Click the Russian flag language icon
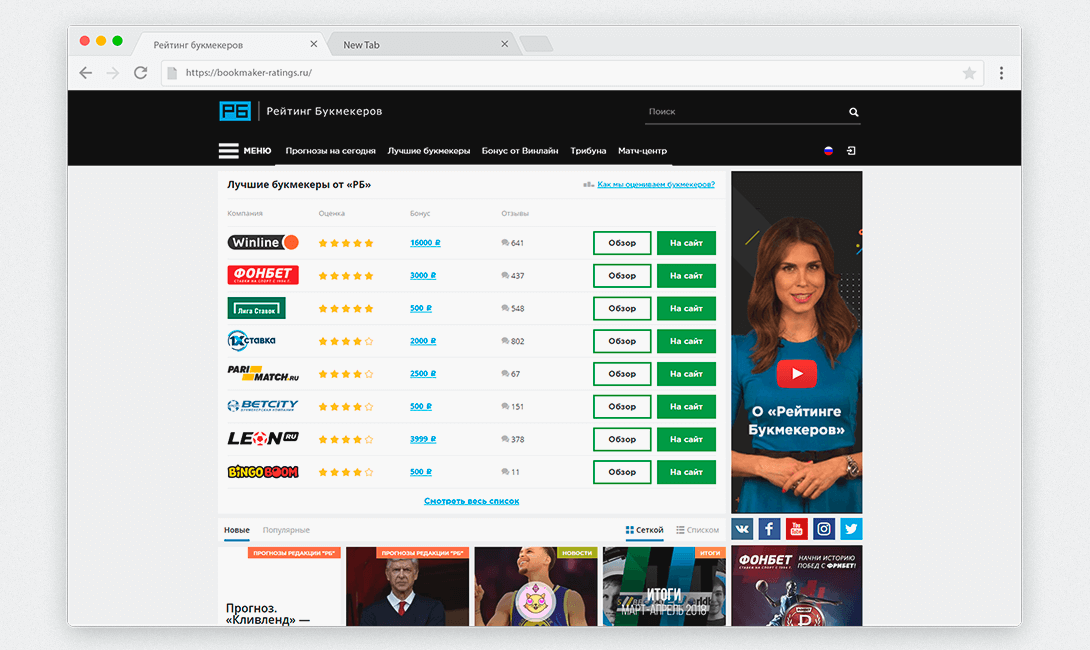 click(828, 151)
